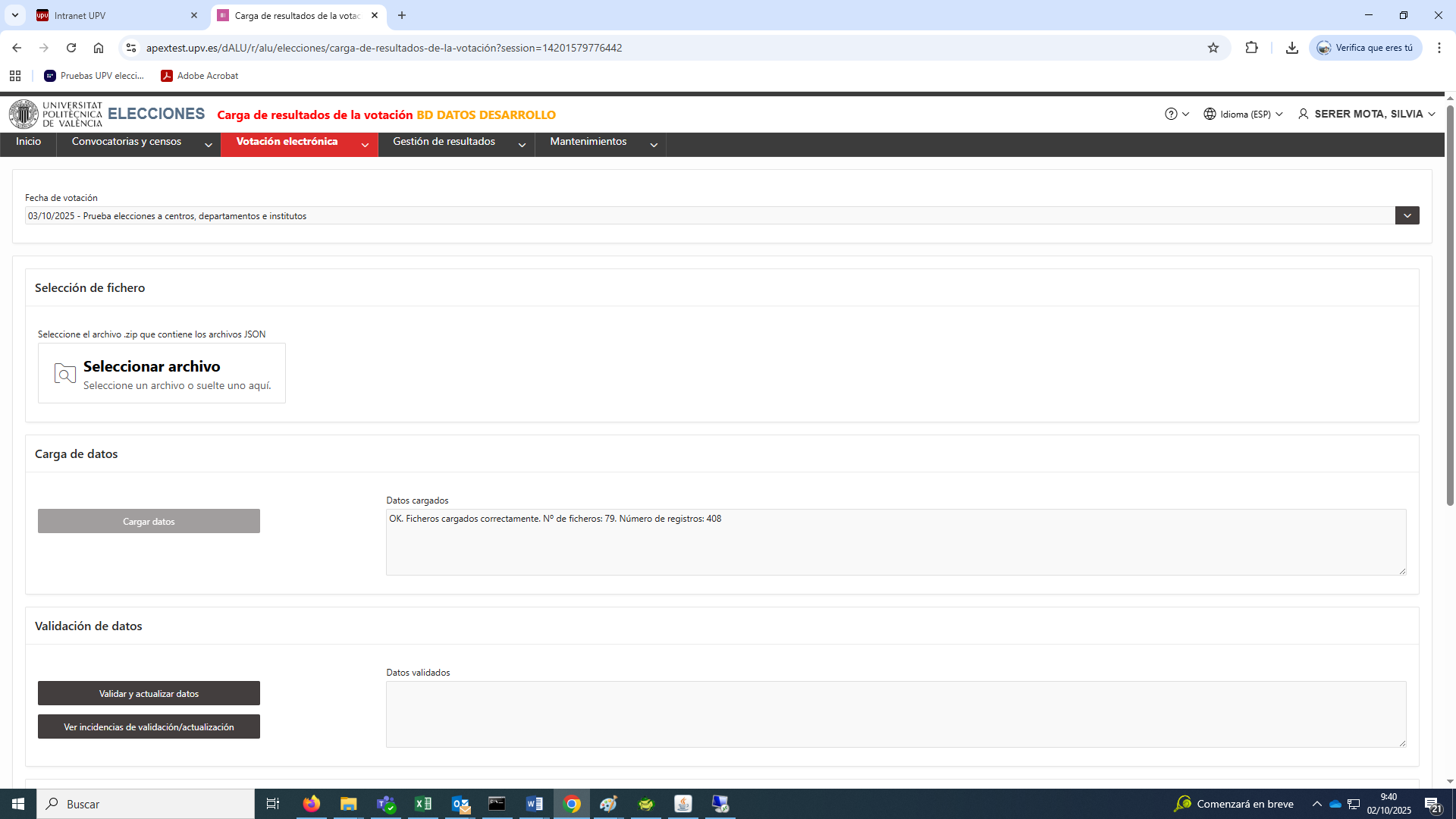Bookmark this page with the star icon

coord(1213,48)
